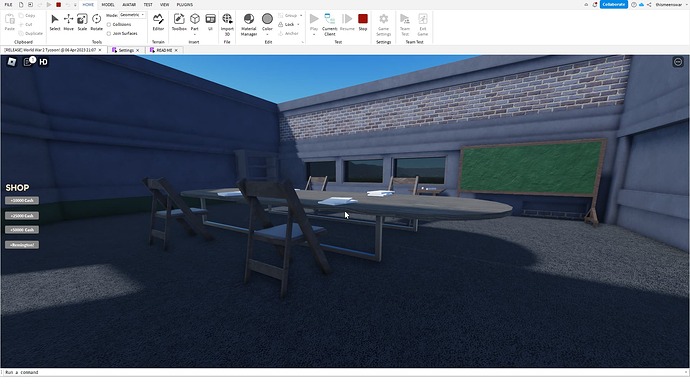The width and height of the screenshot is (690, 388).
Task: Switch to the HOME ribbon tab
Action: [x=88, y=4]
